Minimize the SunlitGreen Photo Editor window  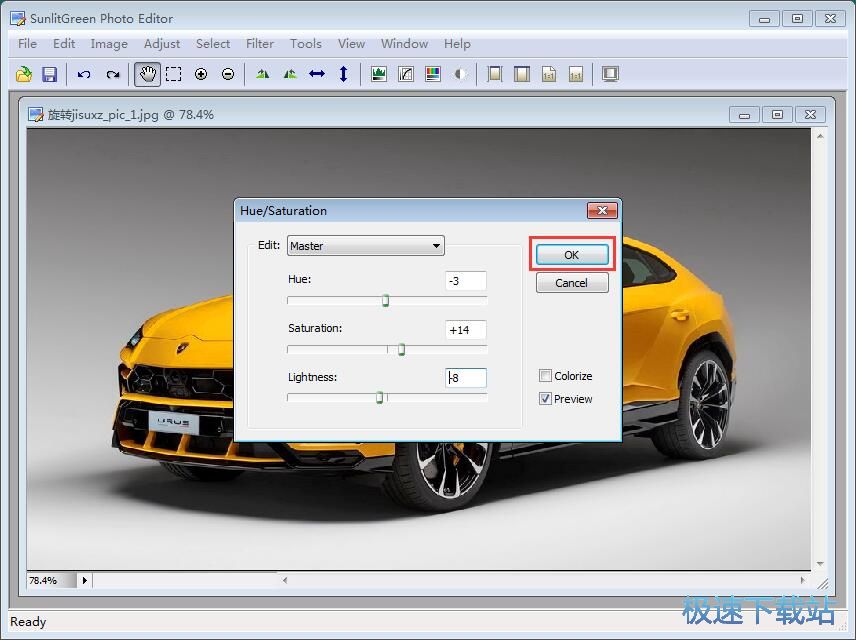click(x=764, y=19)
